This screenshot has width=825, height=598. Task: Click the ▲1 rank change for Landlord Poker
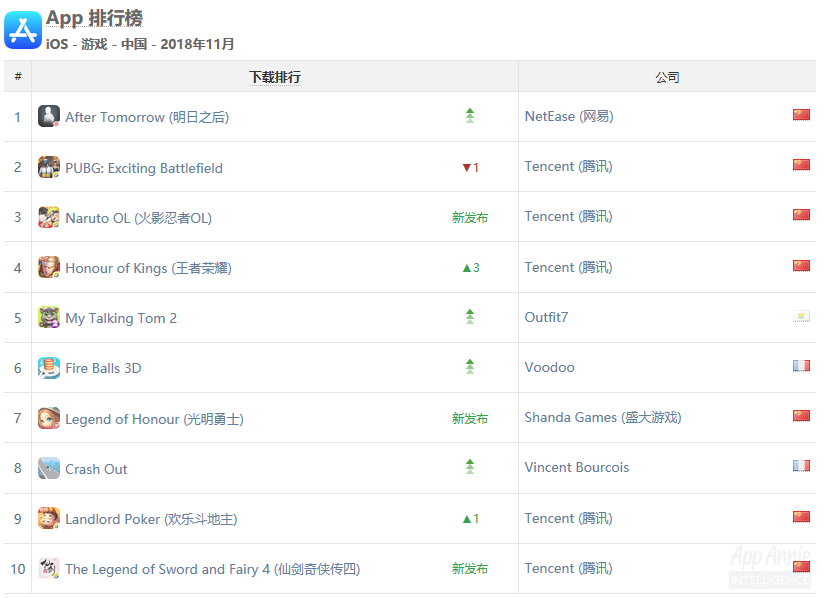(470, 519)
